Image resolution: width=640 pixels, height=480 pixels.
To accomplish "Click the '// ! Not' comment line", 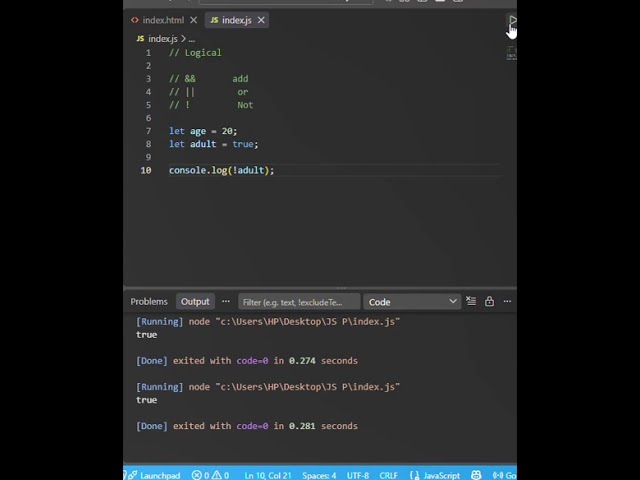I will pyautogui.click(x=211, y=105).
